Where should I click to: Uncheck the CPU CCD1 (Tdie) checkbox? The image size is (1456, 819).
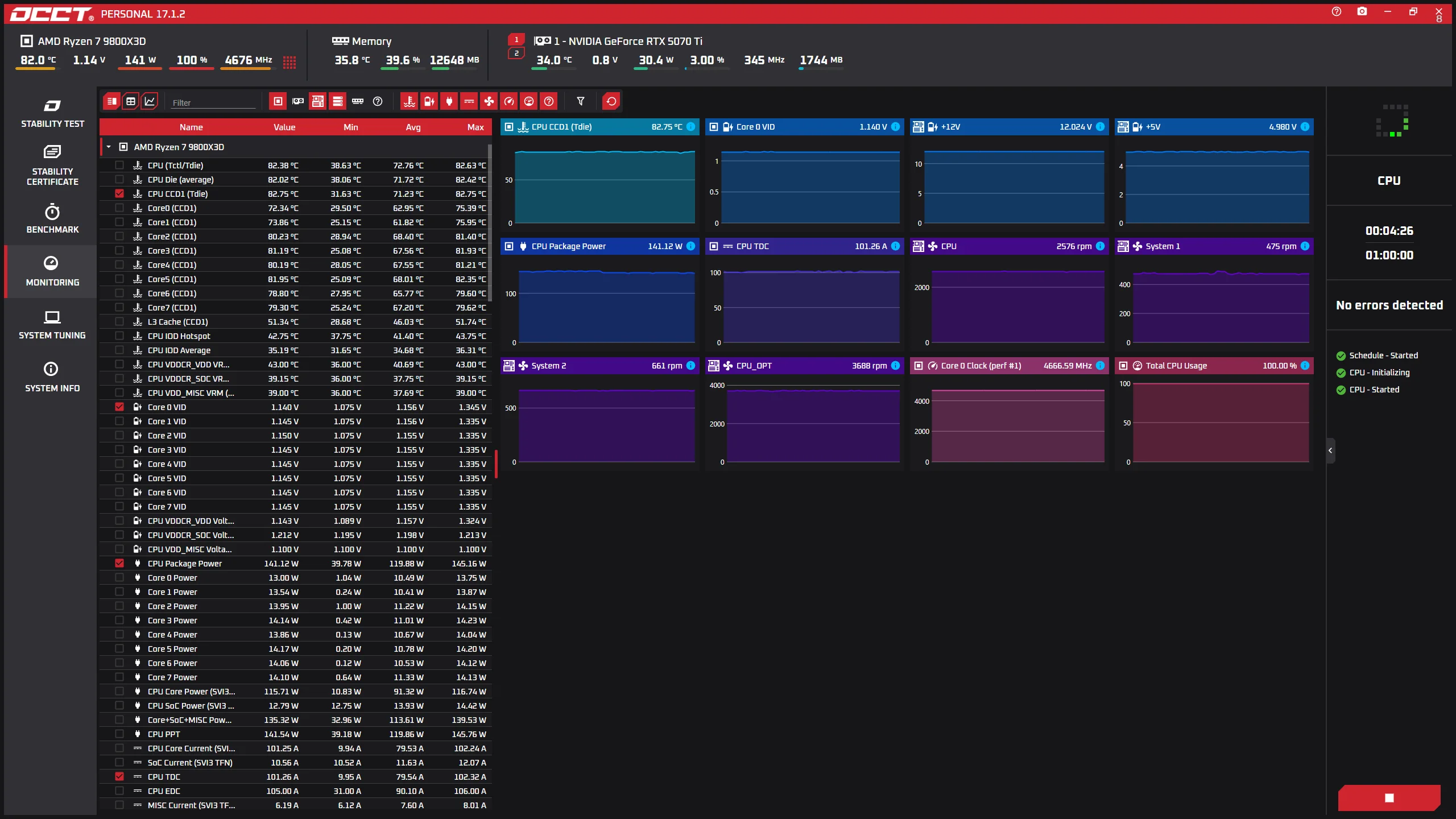(119, 193)
